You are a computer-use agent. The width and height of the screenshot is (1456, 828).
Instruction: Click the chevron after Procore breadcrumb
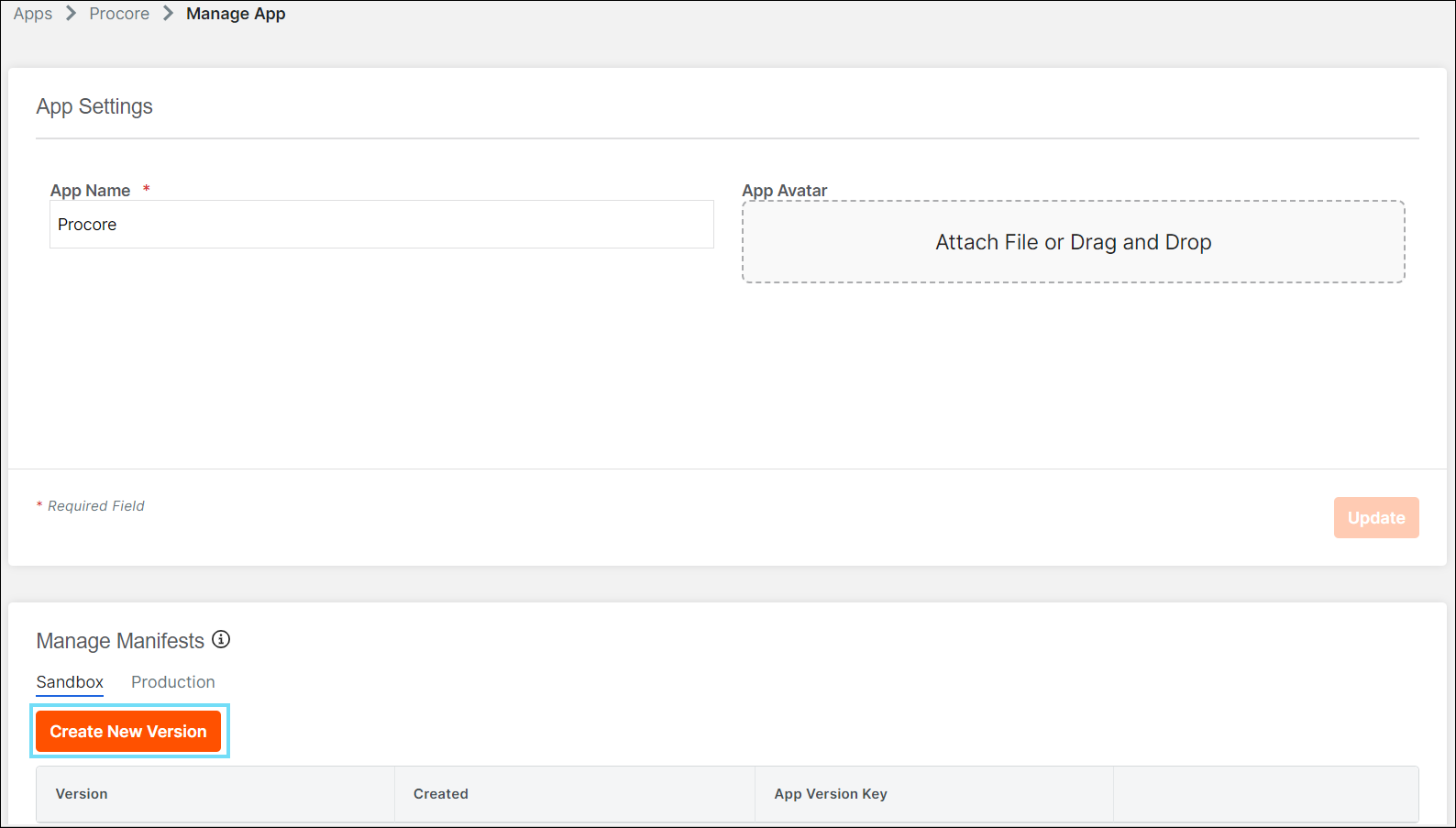coord(168,14)
